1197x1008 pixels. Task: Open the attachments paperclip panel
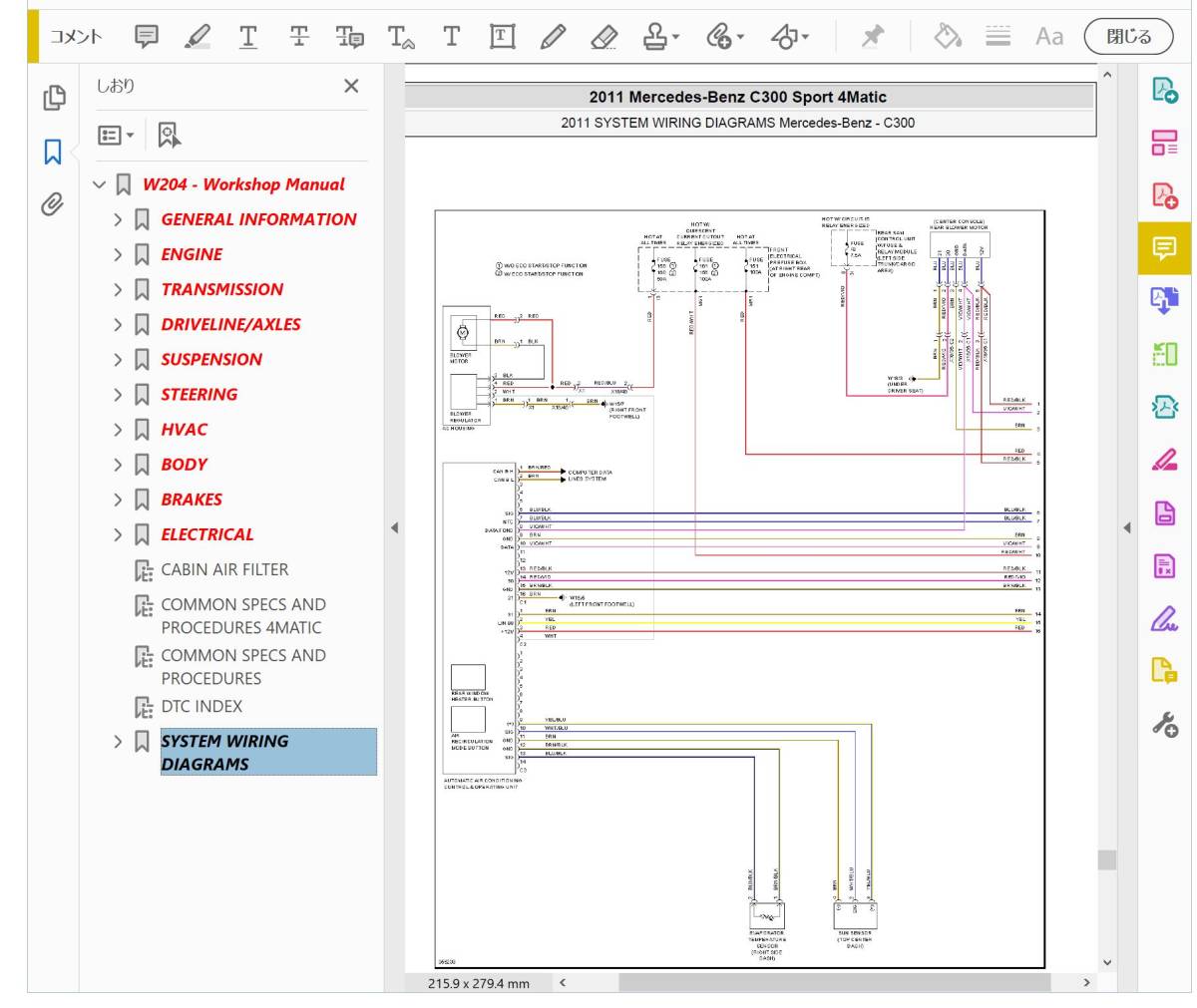coord(54,204)
